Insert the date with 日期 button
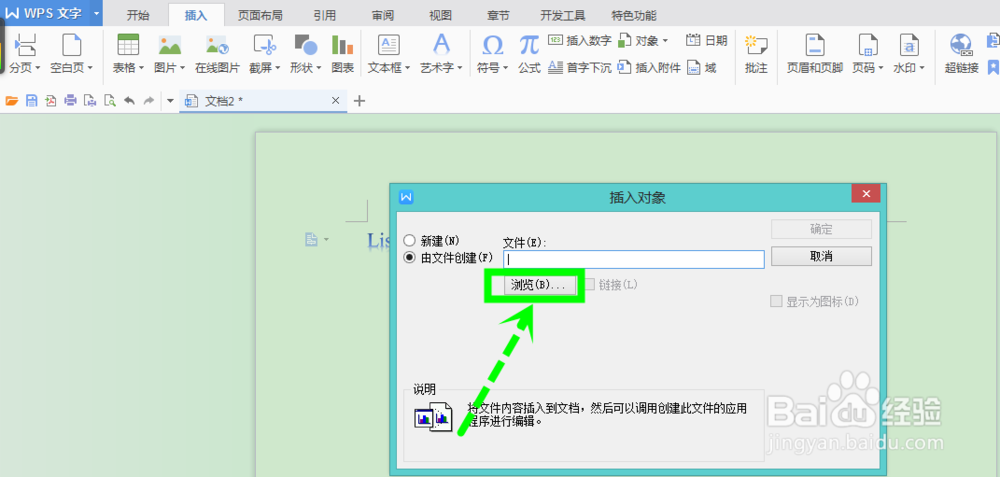The image size is (1000, 477). [707, 41]
